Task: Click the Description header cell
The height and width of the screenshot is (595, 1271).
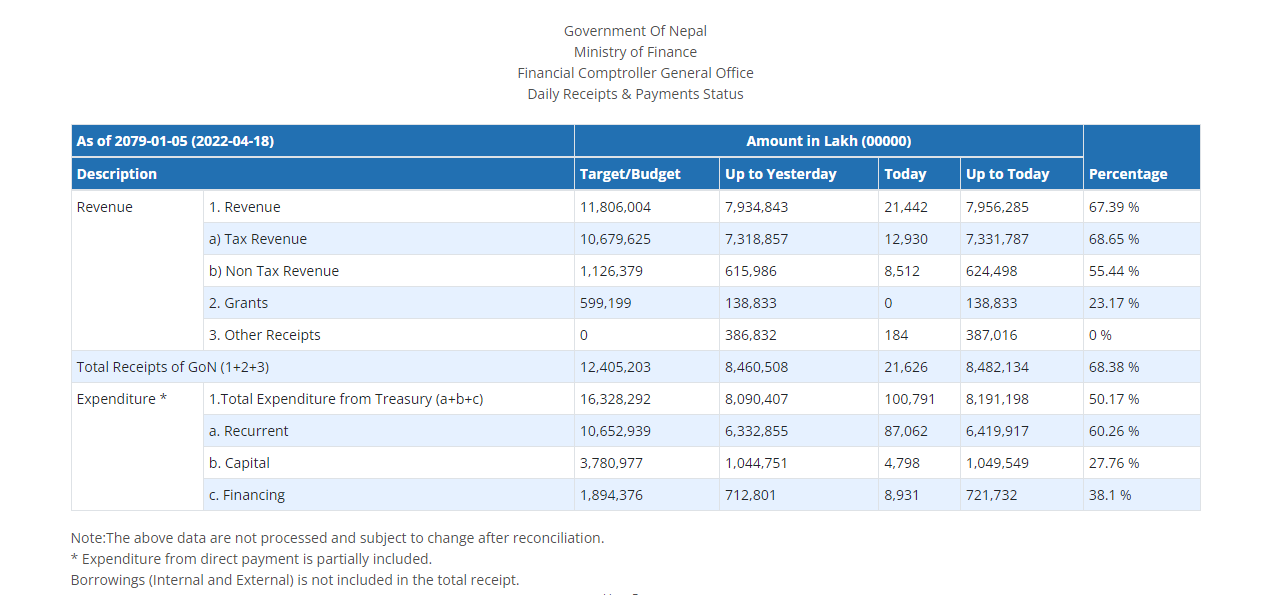Action: 117,174
